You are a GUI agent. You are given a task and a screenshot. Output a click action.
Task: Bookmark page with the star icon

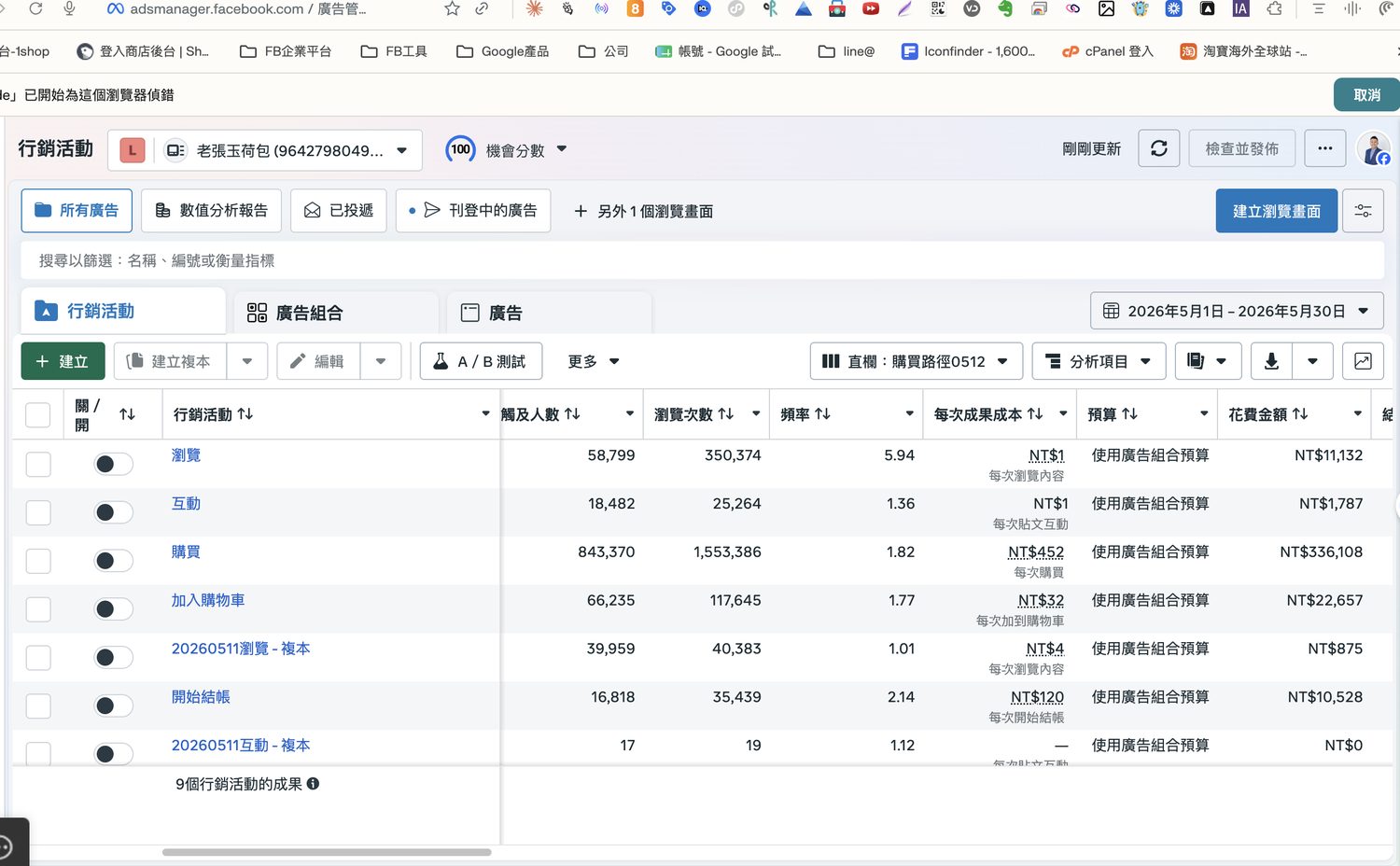click(452, 9)
